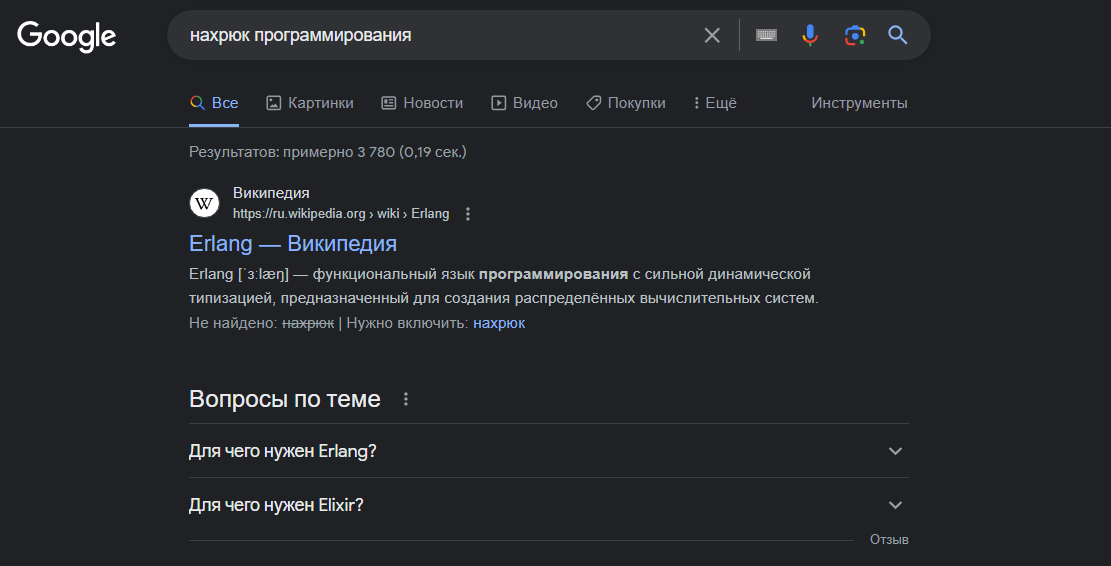Open the on-screen keyboard icon

766,35
